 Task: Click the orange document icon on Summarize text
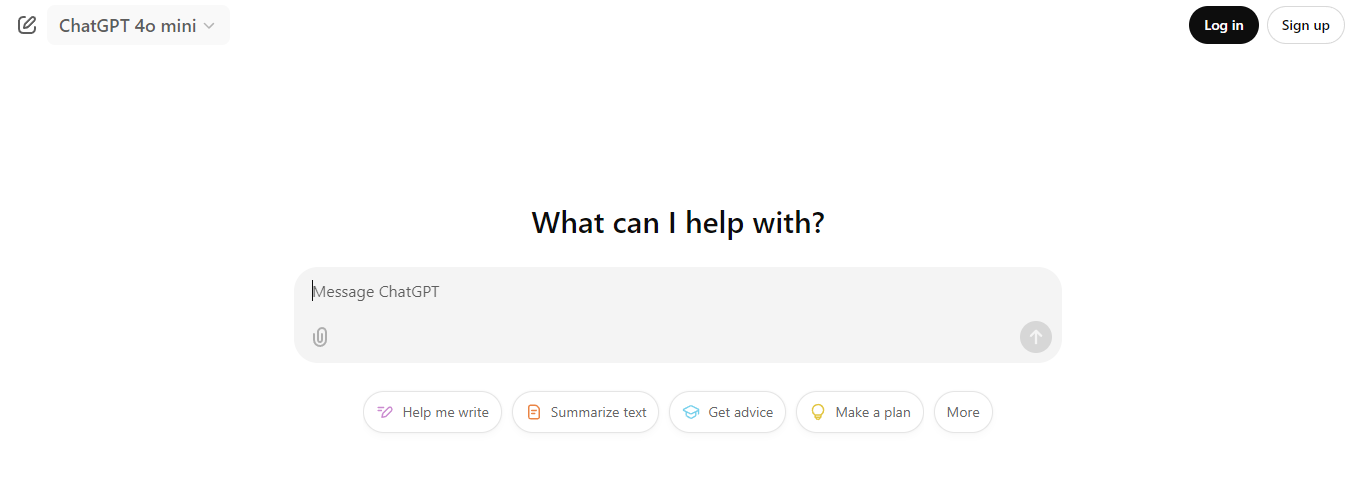[534, 412]
